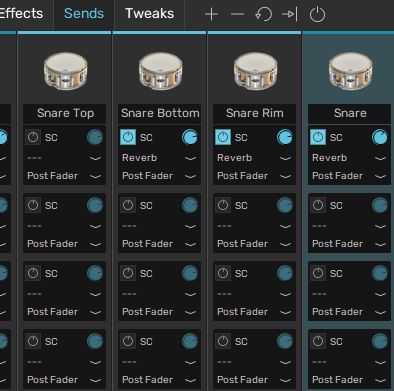
Task: Open Snare Bottom first send Post Fader dropdown
Action: pyautogui.click(x=159, y=176)
